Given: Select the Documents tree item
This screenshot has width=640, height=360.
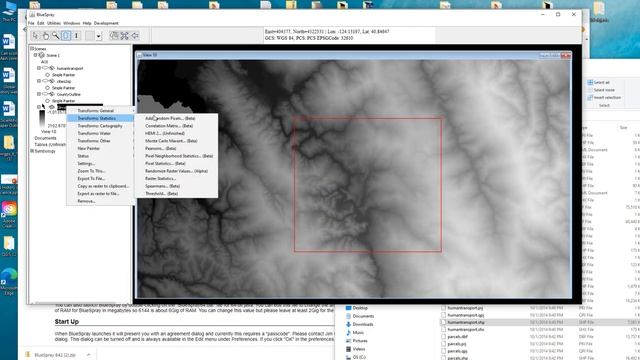Looking at the screenshot, I should coord(45,138).
